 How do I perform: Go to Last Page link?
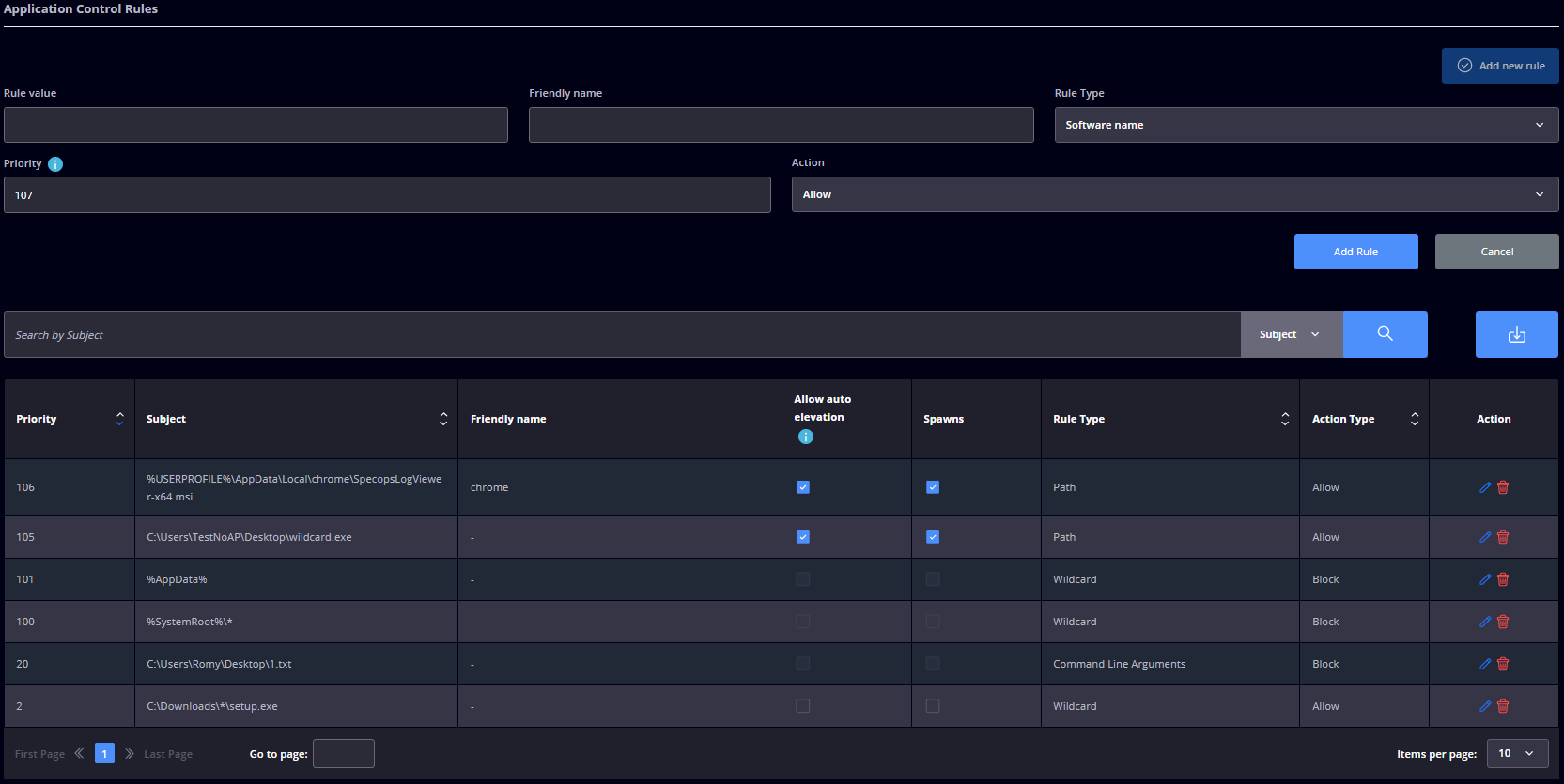168,754
